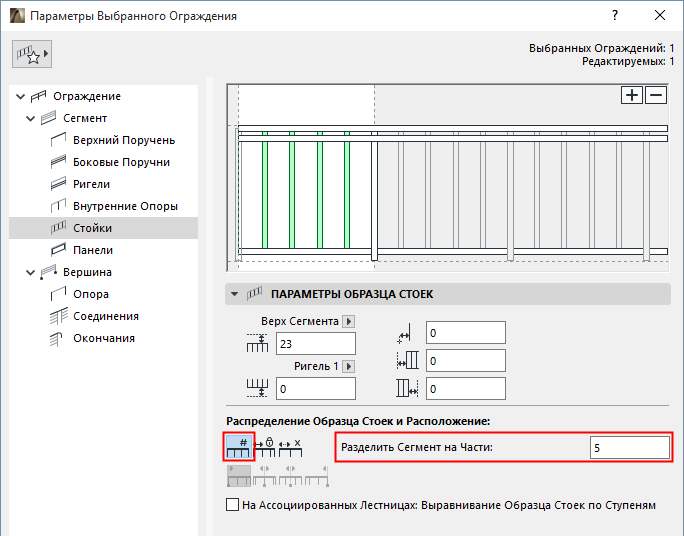This screenshot has width=684, height=536.
Task: Click the Окончания tree icon
Action: point(57,338)
